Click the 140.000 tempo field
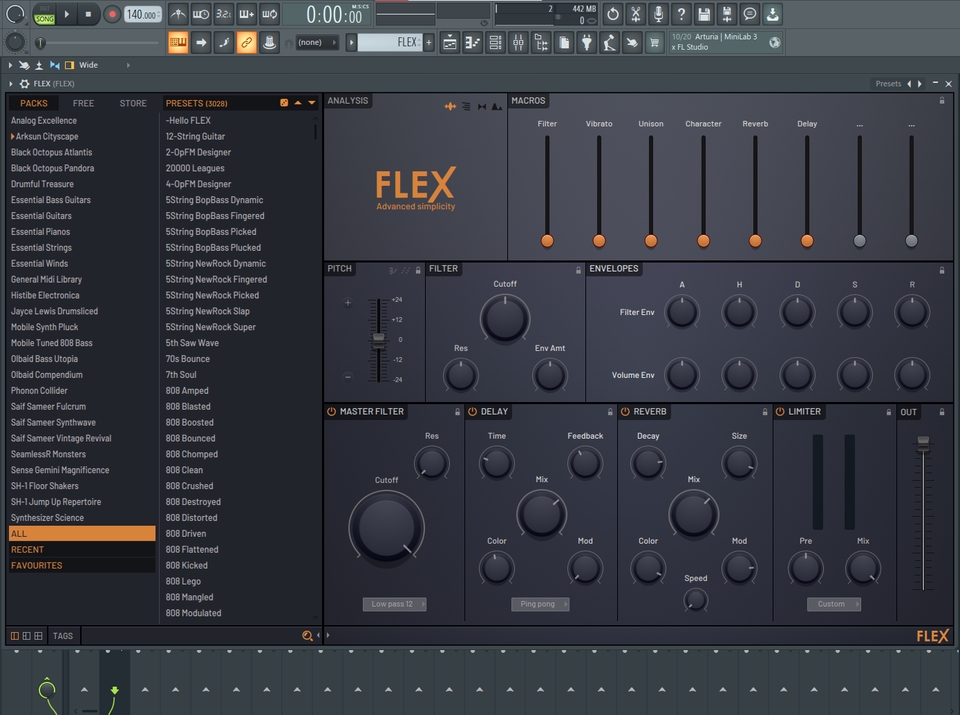The image size is (960, 715). [143, 13]
